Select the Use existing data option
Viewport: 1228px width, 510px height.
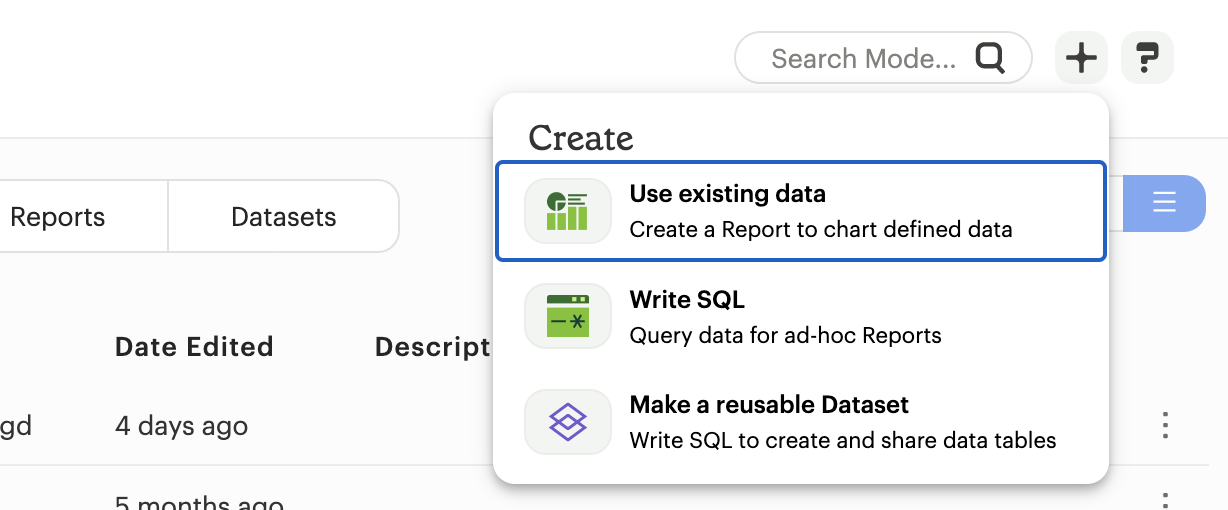pos(801,211)
